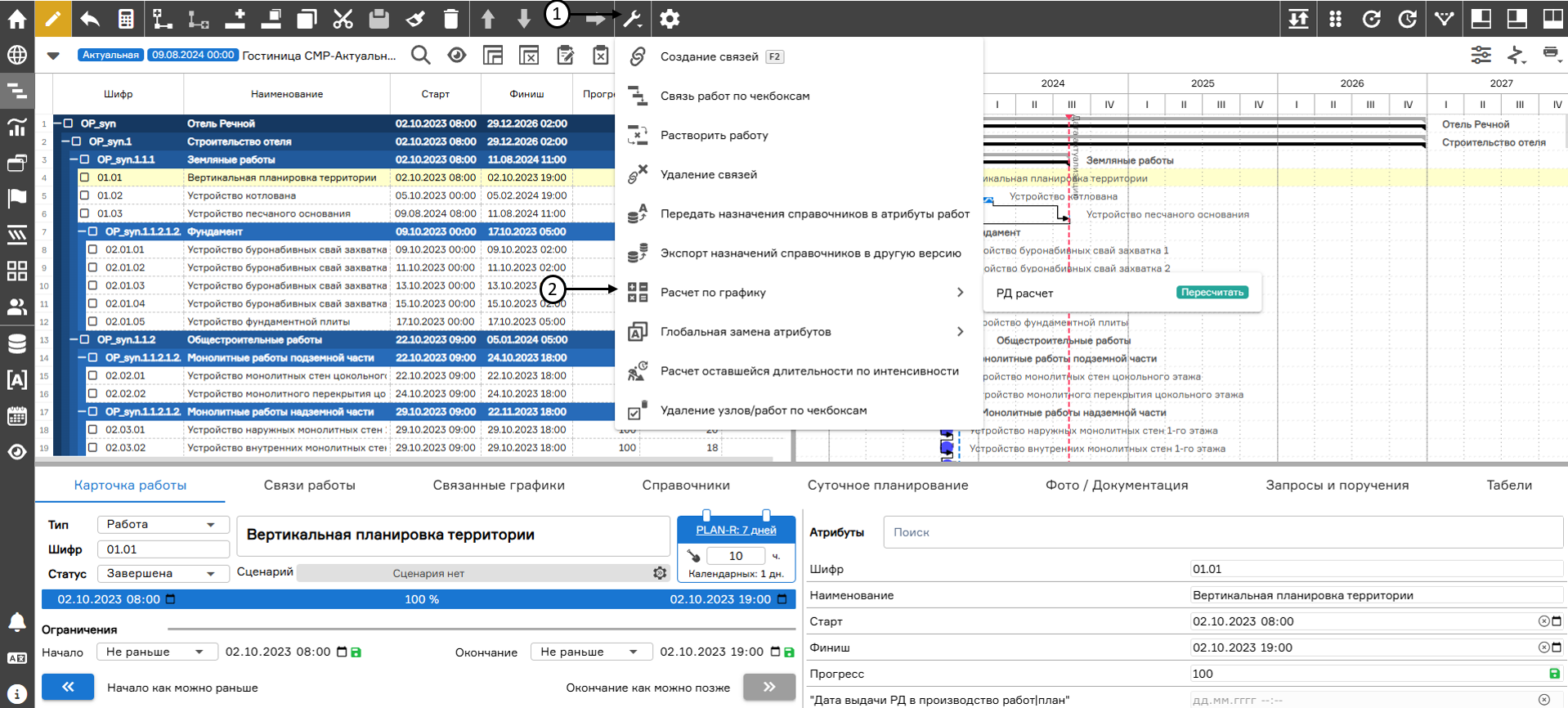Collapse the OP_syn root node
The width and height of the screenshot is (1568, 708).
pos(58,123)
